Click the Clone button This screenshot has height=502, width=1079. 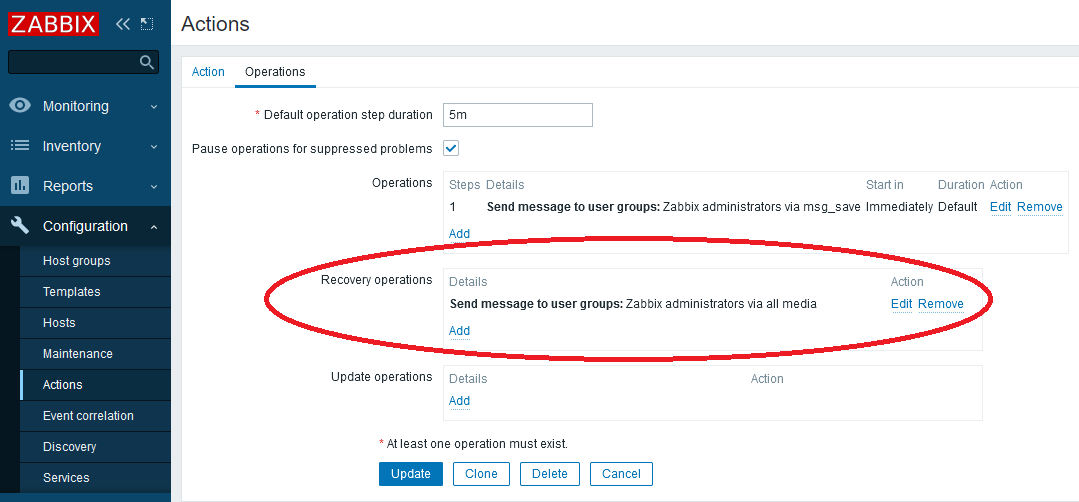click(481, 474)
